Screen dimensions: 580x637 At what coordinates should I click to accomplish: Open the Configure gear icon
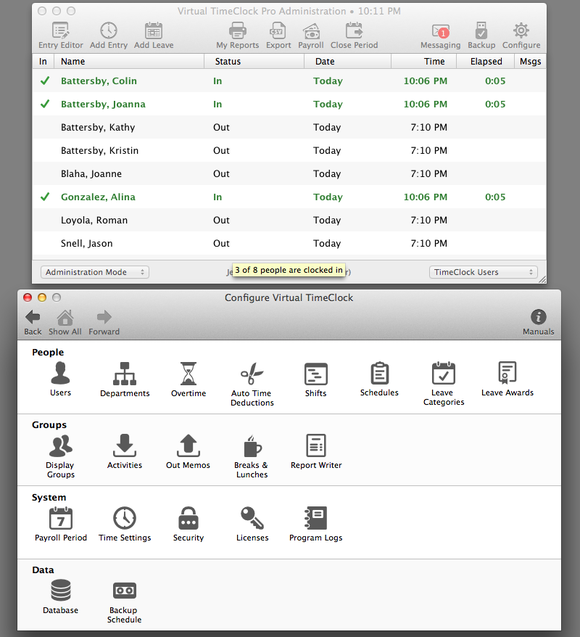521,31
